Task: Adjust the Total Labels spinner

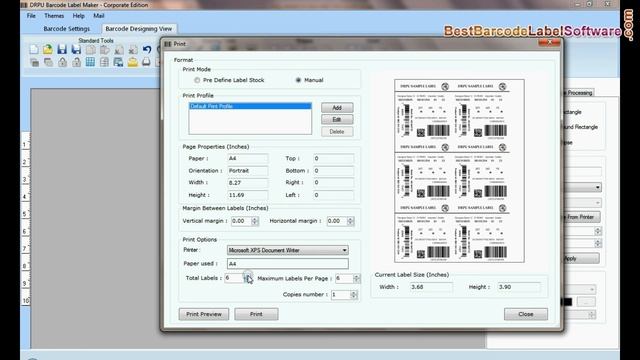Action: point(247,278)
